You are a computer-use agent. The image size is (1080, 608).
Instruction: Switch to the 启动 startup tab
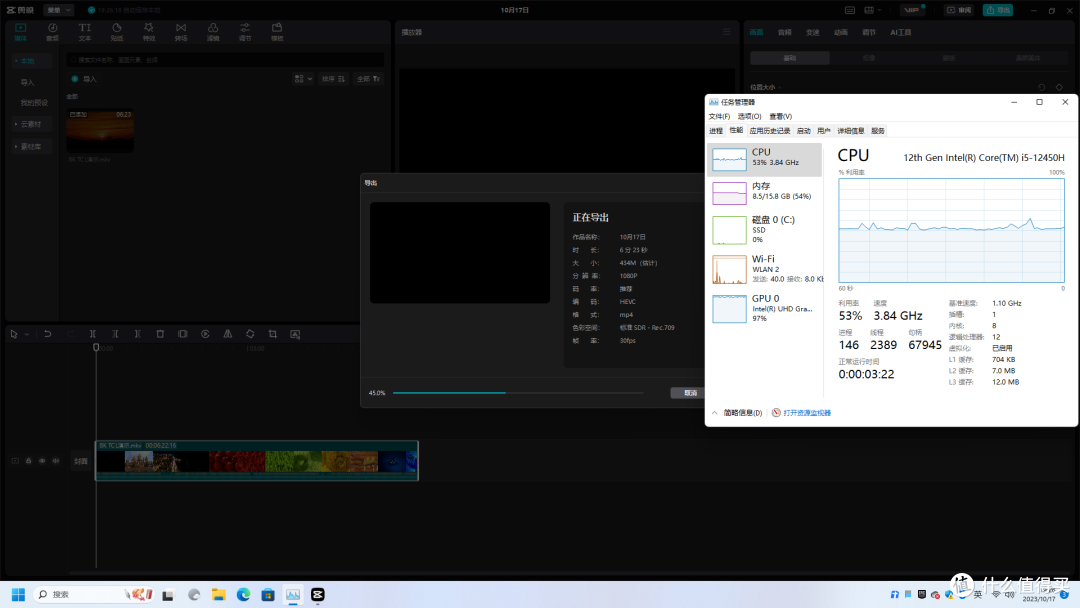(804, 131)
